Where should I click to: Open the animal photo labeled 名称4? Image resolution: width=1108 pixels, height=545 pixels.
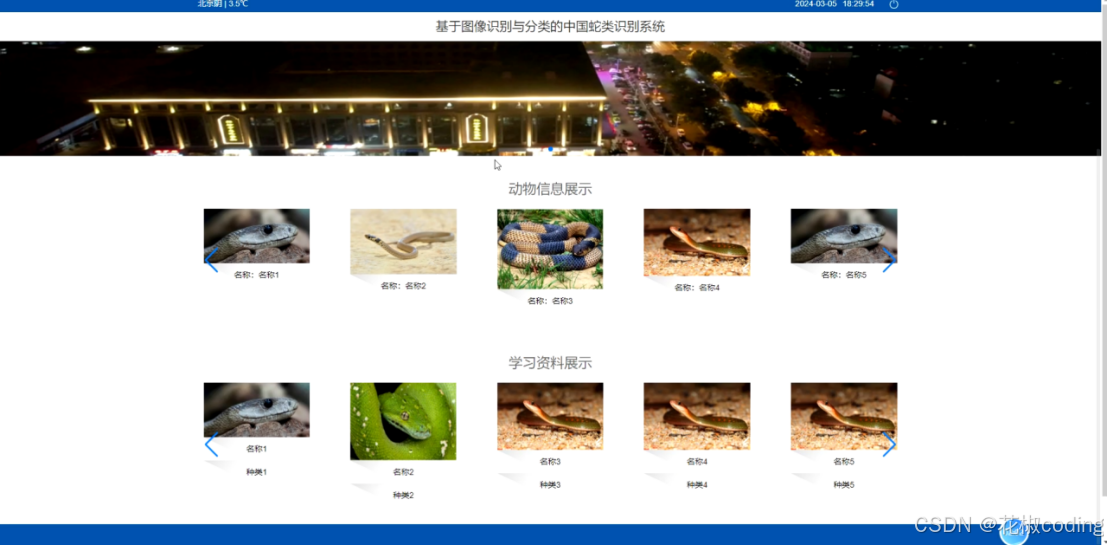pos(697,242)
